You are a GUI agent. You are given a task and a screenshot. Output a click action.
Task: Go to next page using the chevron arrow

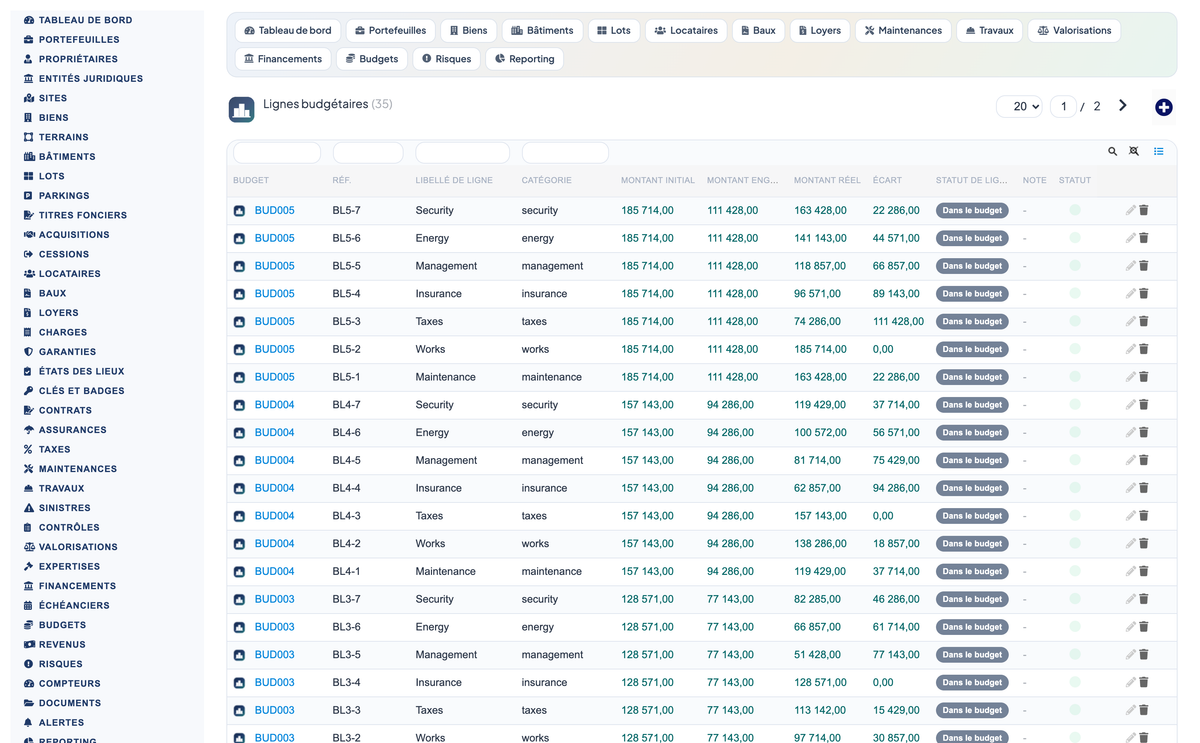pyautogui.click(x=1123, y=106)
